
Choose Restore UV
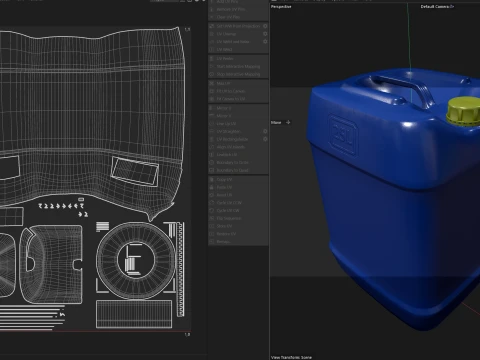point(238,234)
